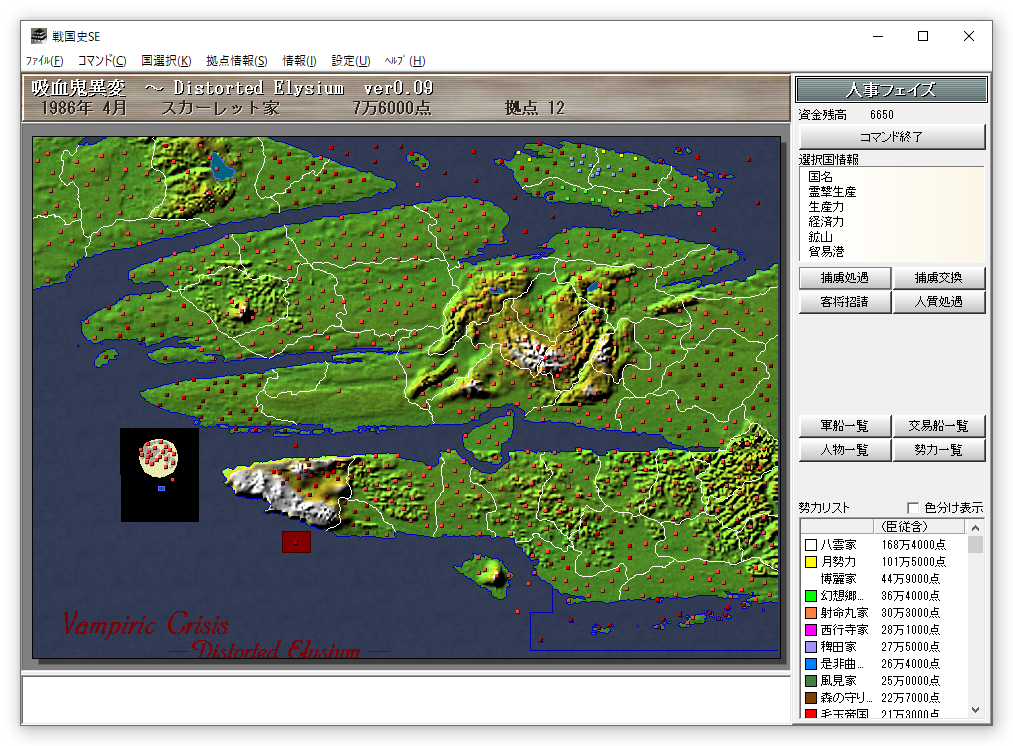Select the white swatch beside 八雲家
Screen dimensions: 1013x746
tap(811, 545)
